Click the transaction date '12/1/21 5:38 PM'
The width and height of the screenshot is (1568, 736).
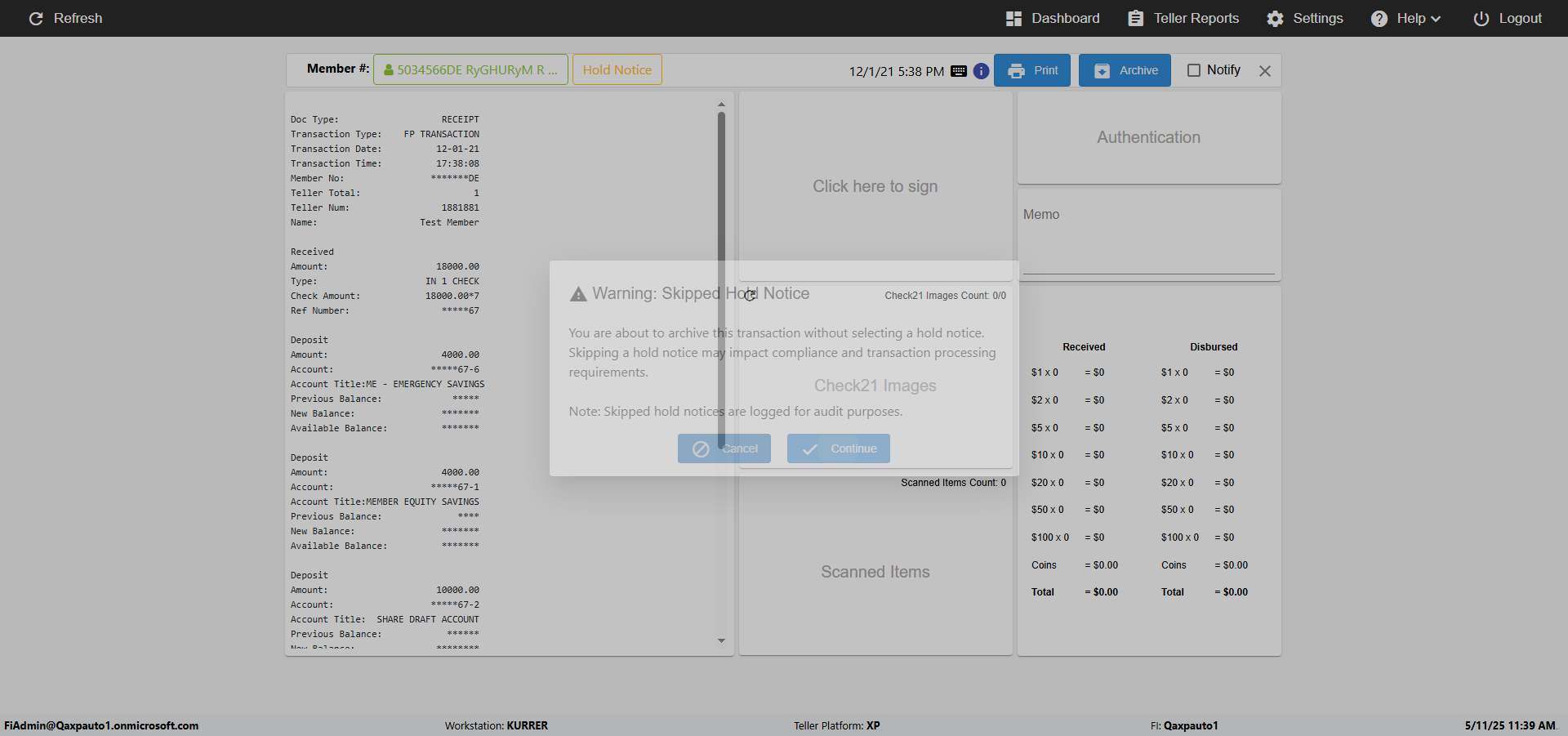click(897, 71)
